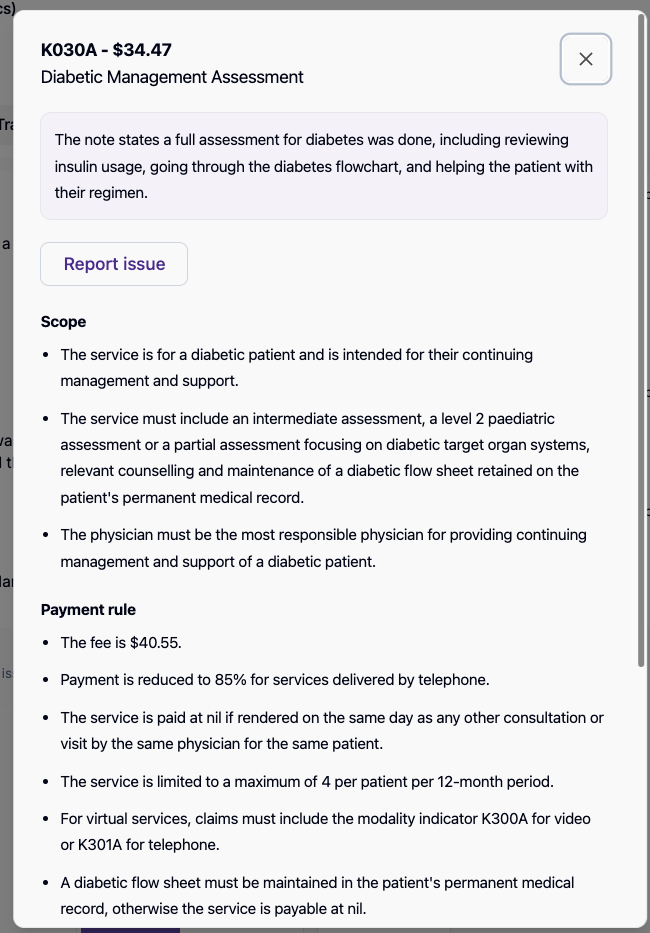Click the Report issue button
This screenshot has width=650, height=933.
pos(114,264)
